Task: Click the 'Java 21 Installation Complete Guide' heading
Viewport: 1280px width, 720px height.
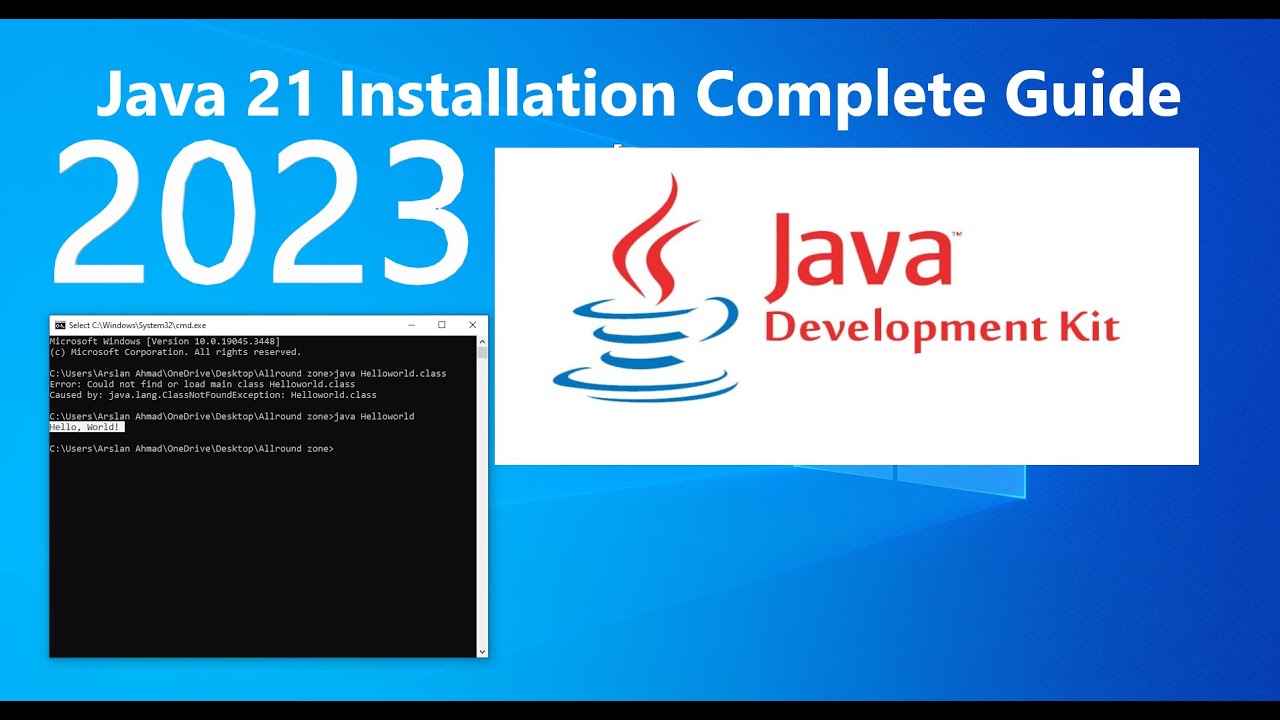Action: point(638,95)
